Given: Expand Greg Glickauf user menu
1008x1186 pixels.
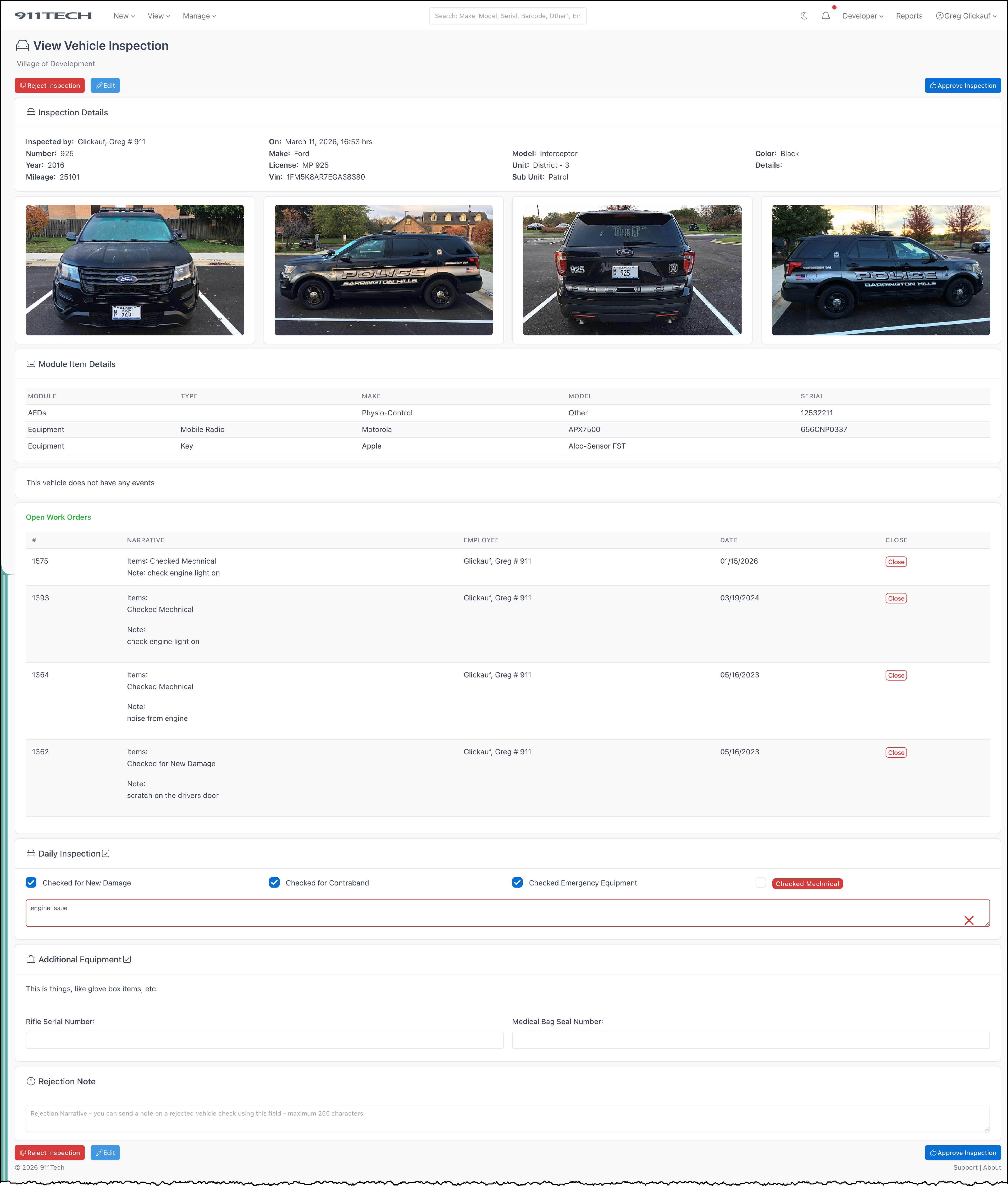Looking at the screenshot, I should pyautogui.click(x=966, y=16).
